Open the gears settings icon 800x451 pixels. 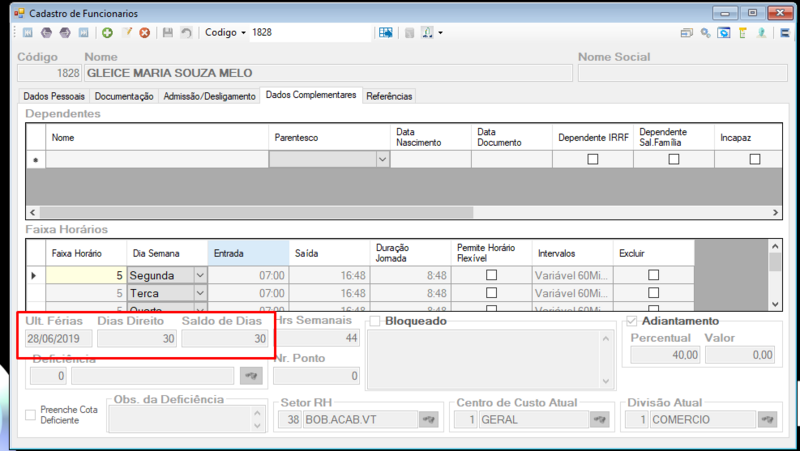705,33
